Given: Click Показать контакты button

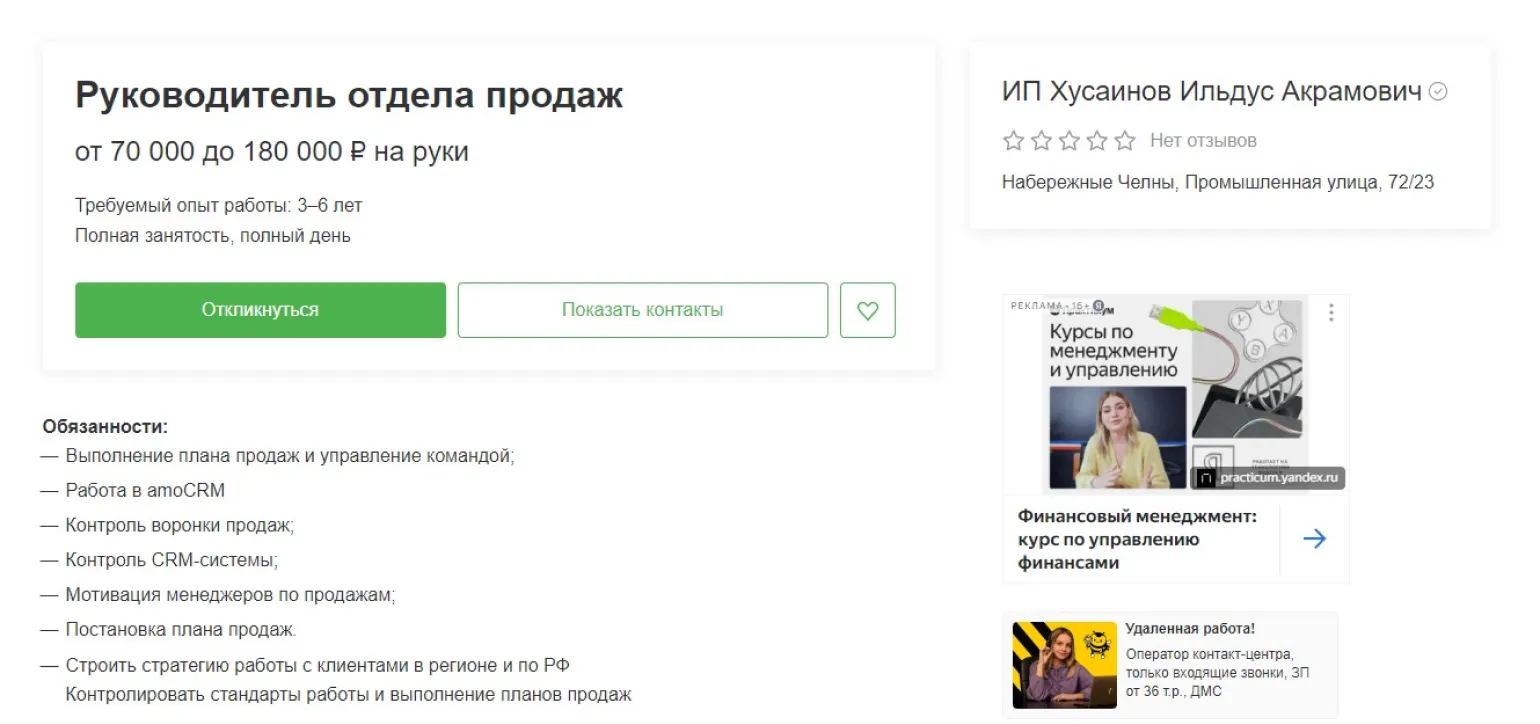Looking at the screenshot, I should 642,310.
